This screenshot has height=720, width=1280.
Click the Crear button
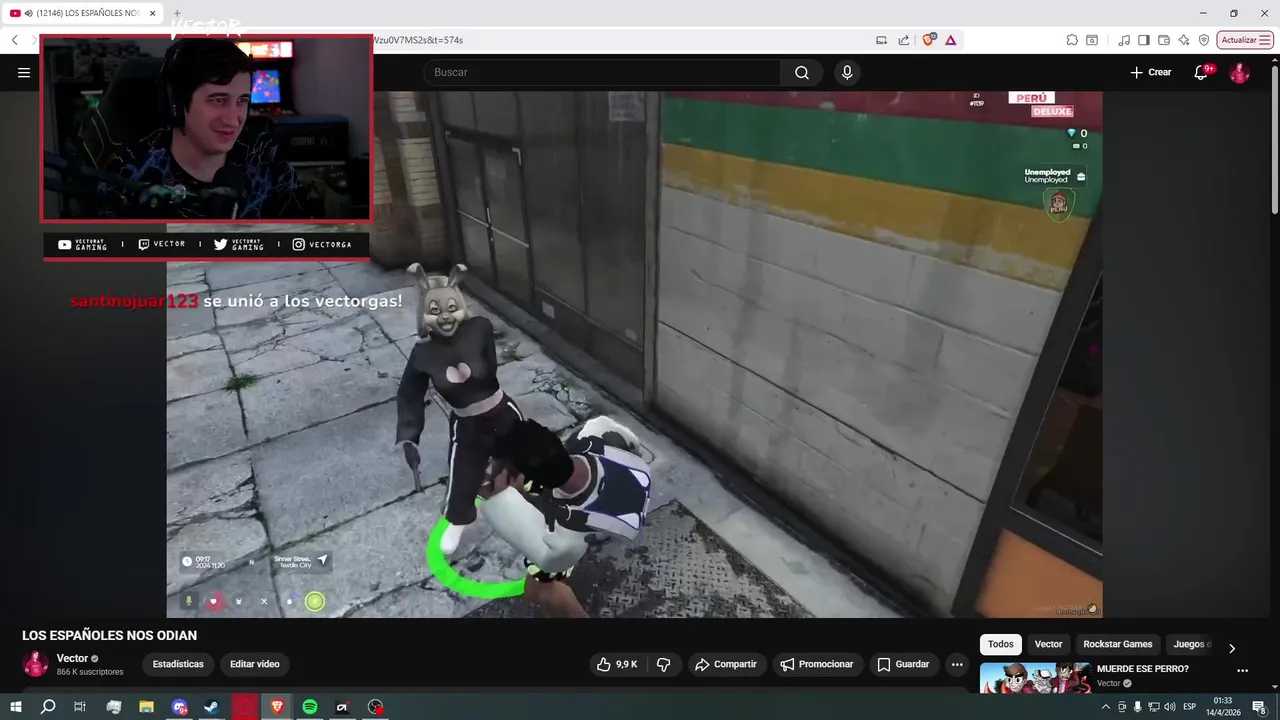pyautogui.click(x=1151, y=72)
